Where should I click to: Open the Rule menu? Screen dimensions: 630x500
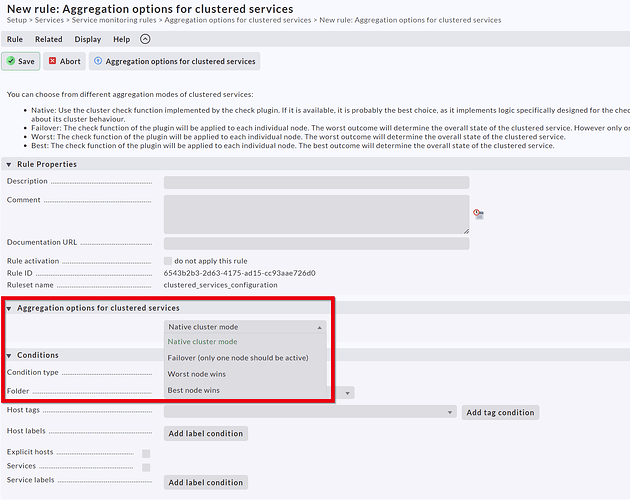[15, 39]
